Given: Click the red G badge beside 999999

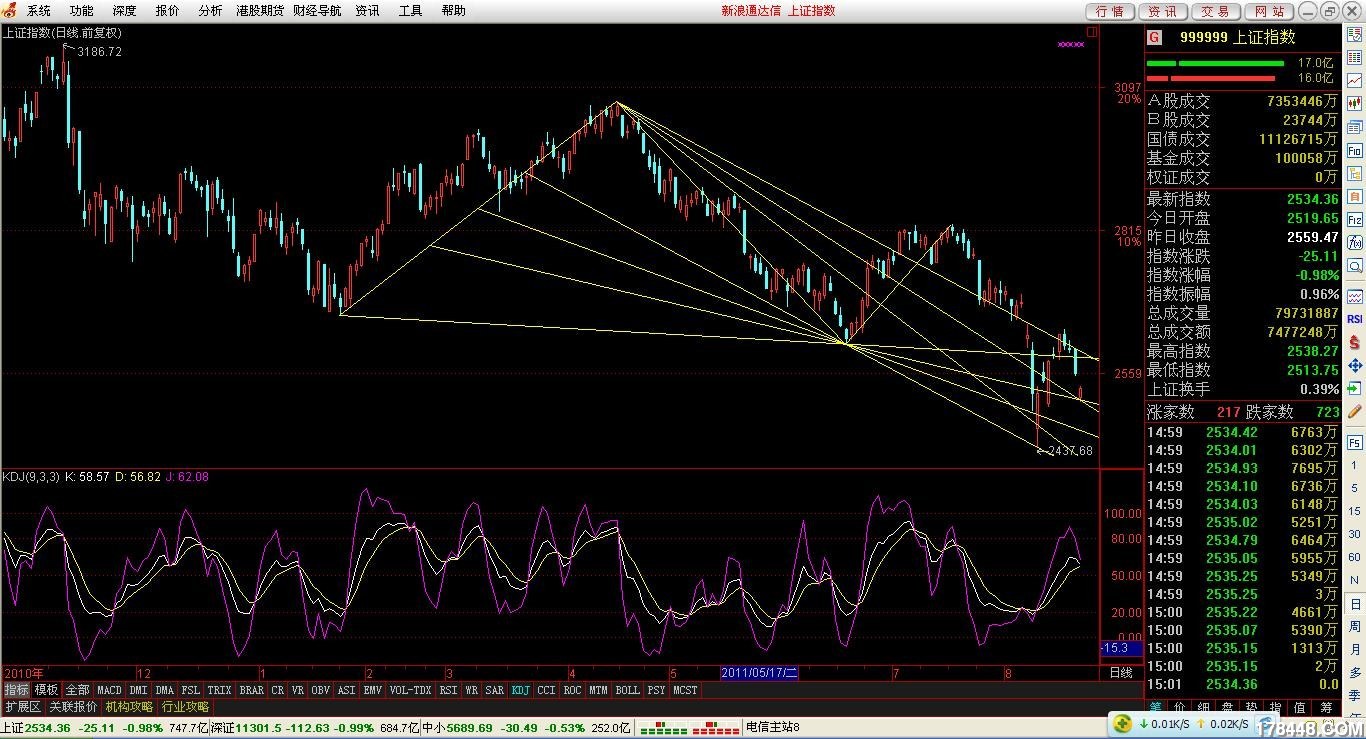Looking at the screenshot, I should click(x=1154, y=37).
